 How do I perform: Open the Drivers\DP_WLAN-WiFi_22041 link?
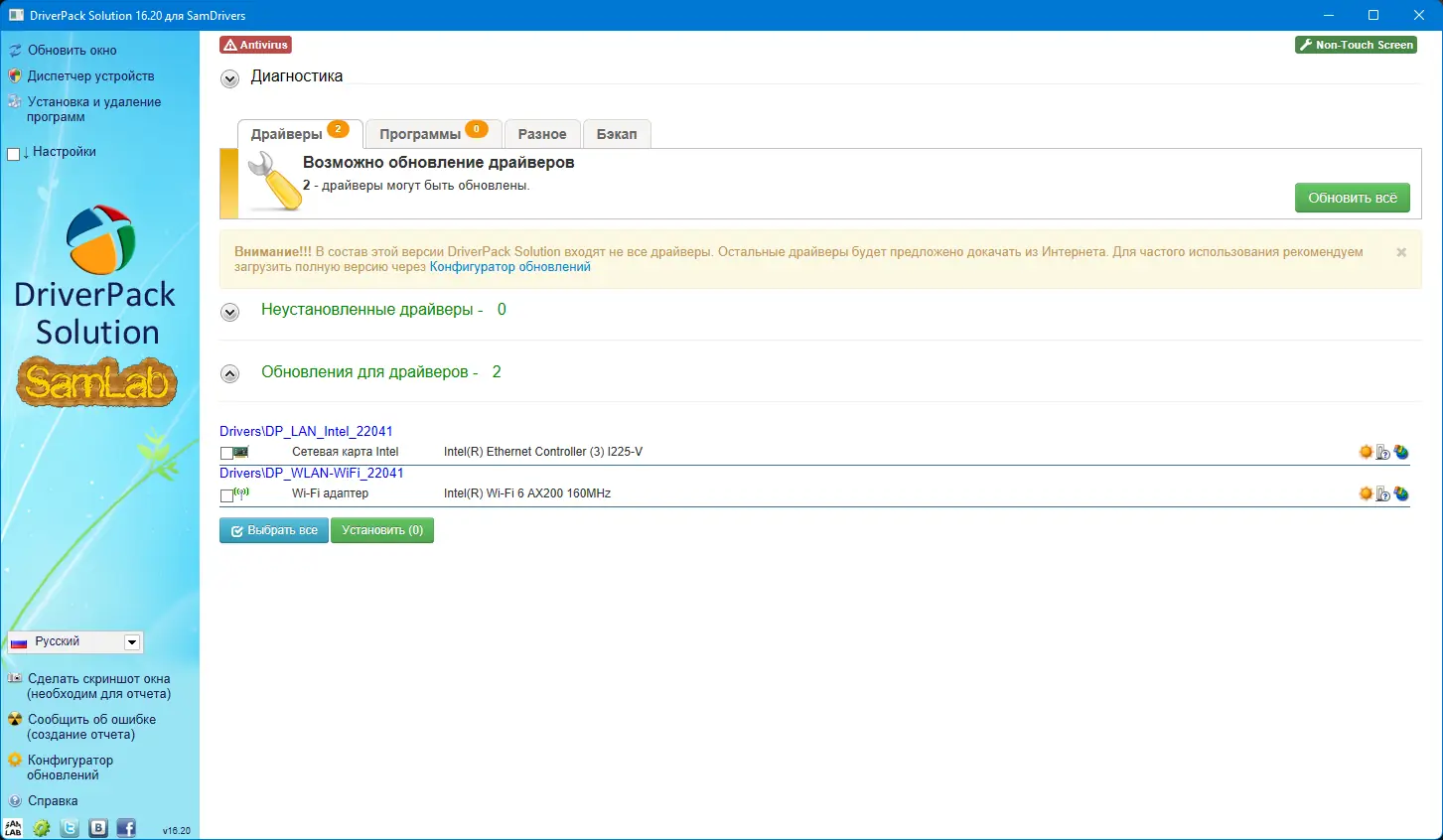312,473
